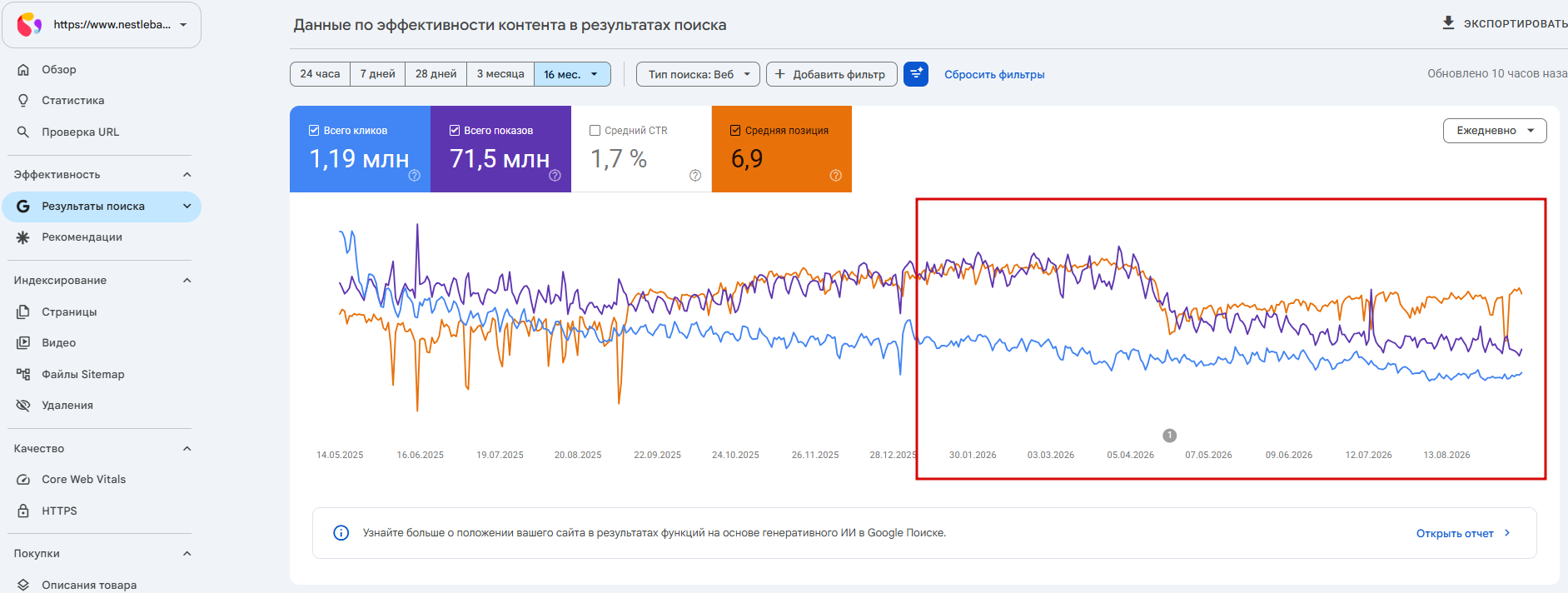Select the 28 дней date range tab
1568x593 pixels.
click(x=436, y=74)
